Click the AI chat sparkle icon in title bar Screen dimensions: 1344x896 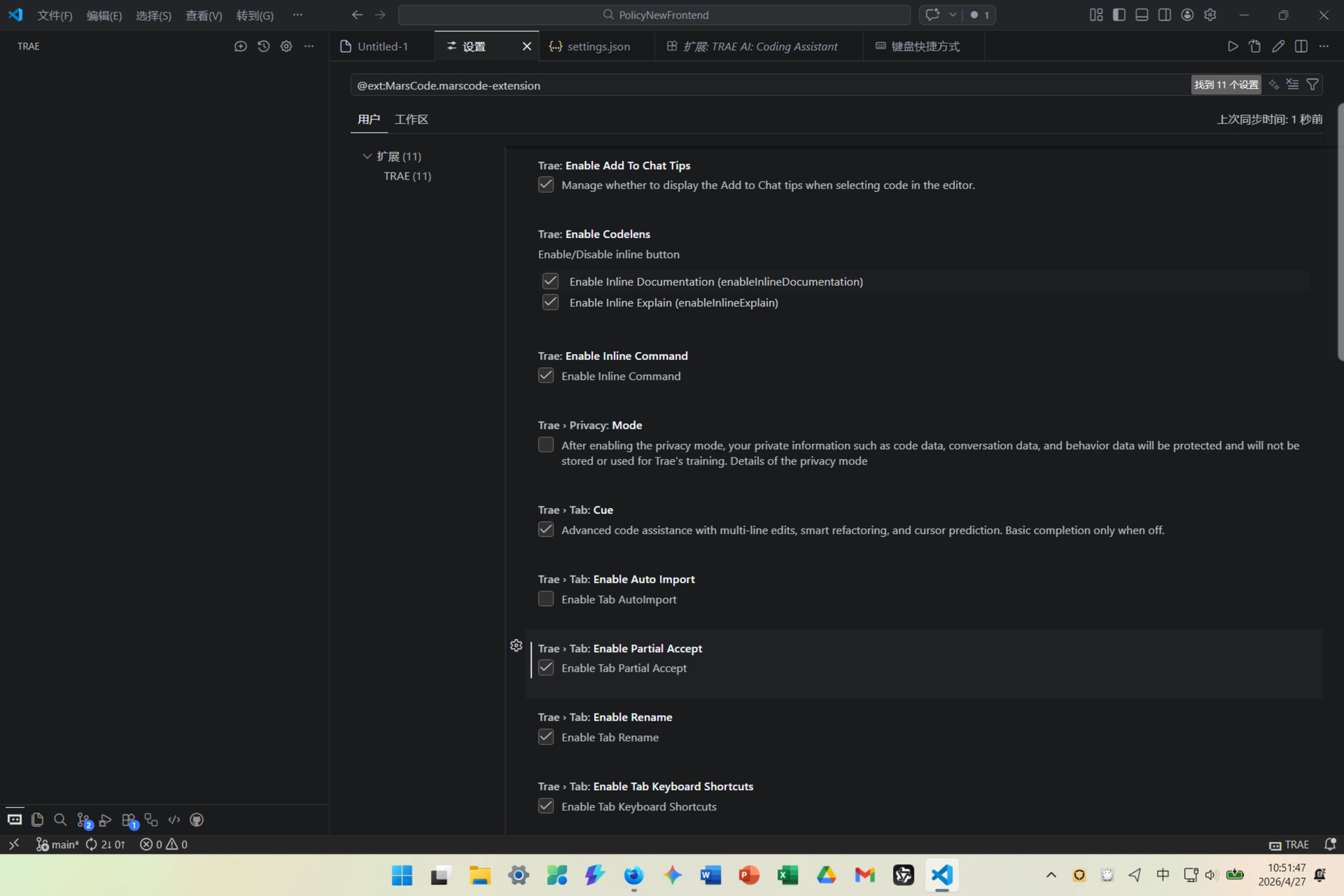click(x=932, y=15)
